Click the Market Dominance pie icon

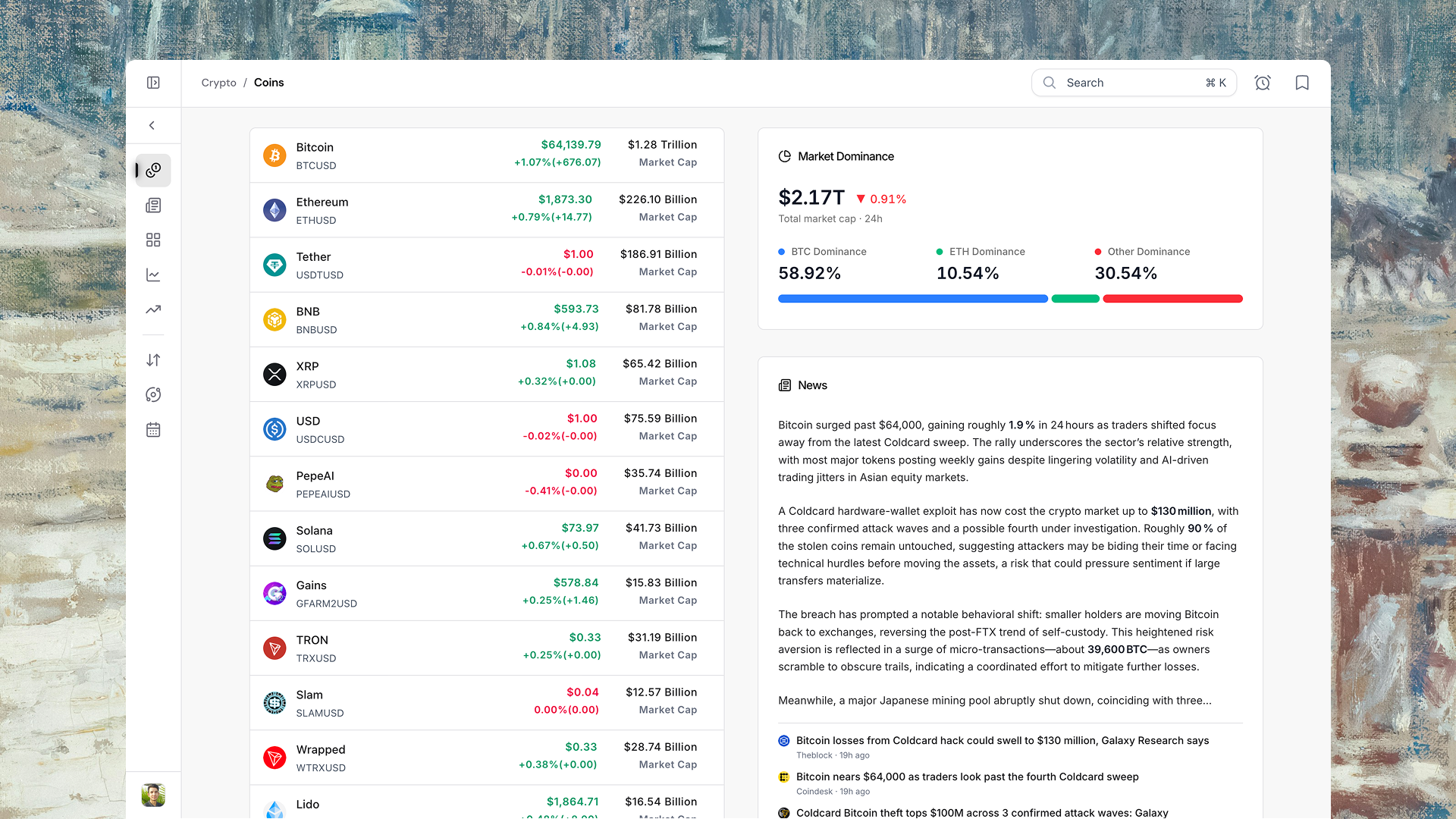pyautogui.click(x=785, y=156)
